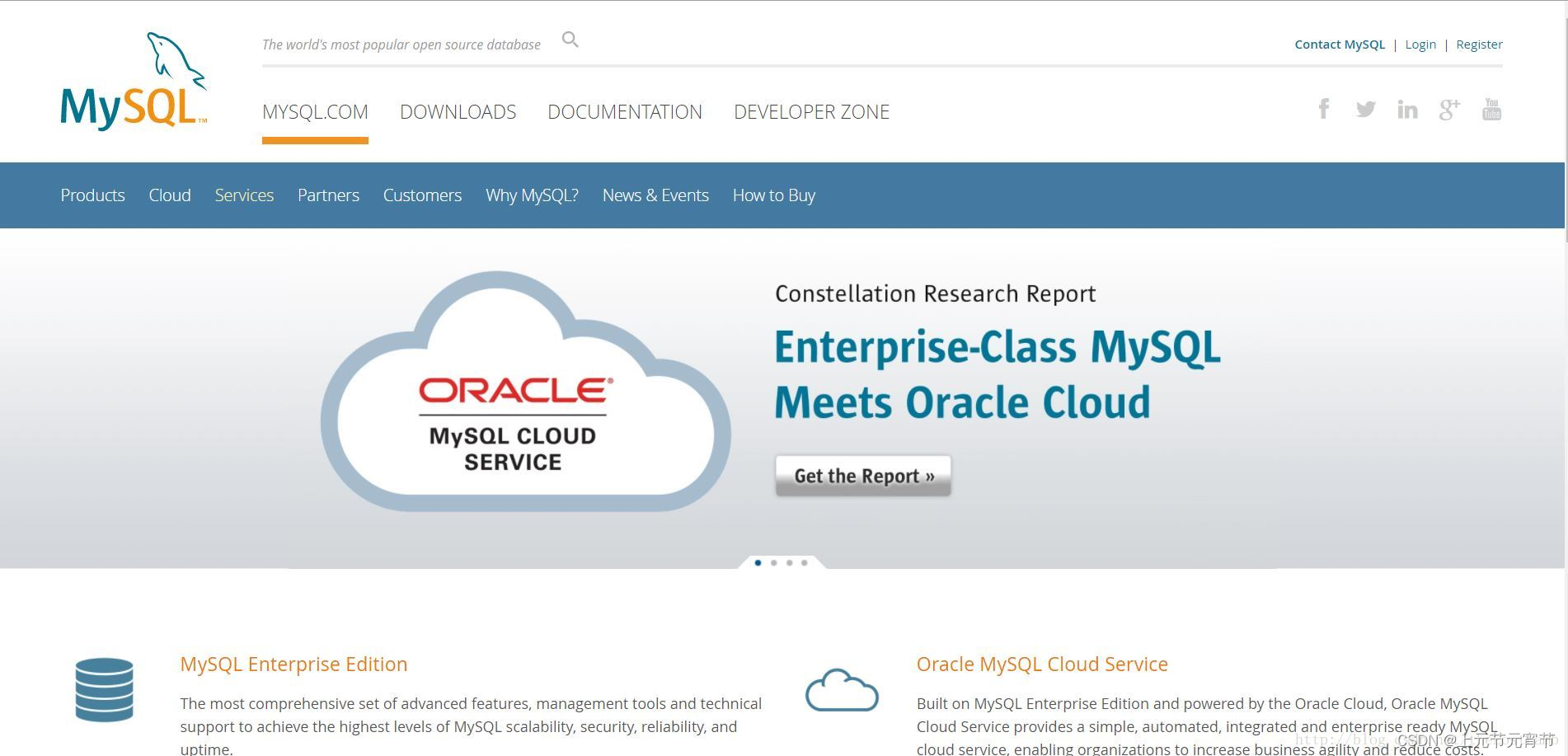Click the MySQL dolphin logo

133,78
